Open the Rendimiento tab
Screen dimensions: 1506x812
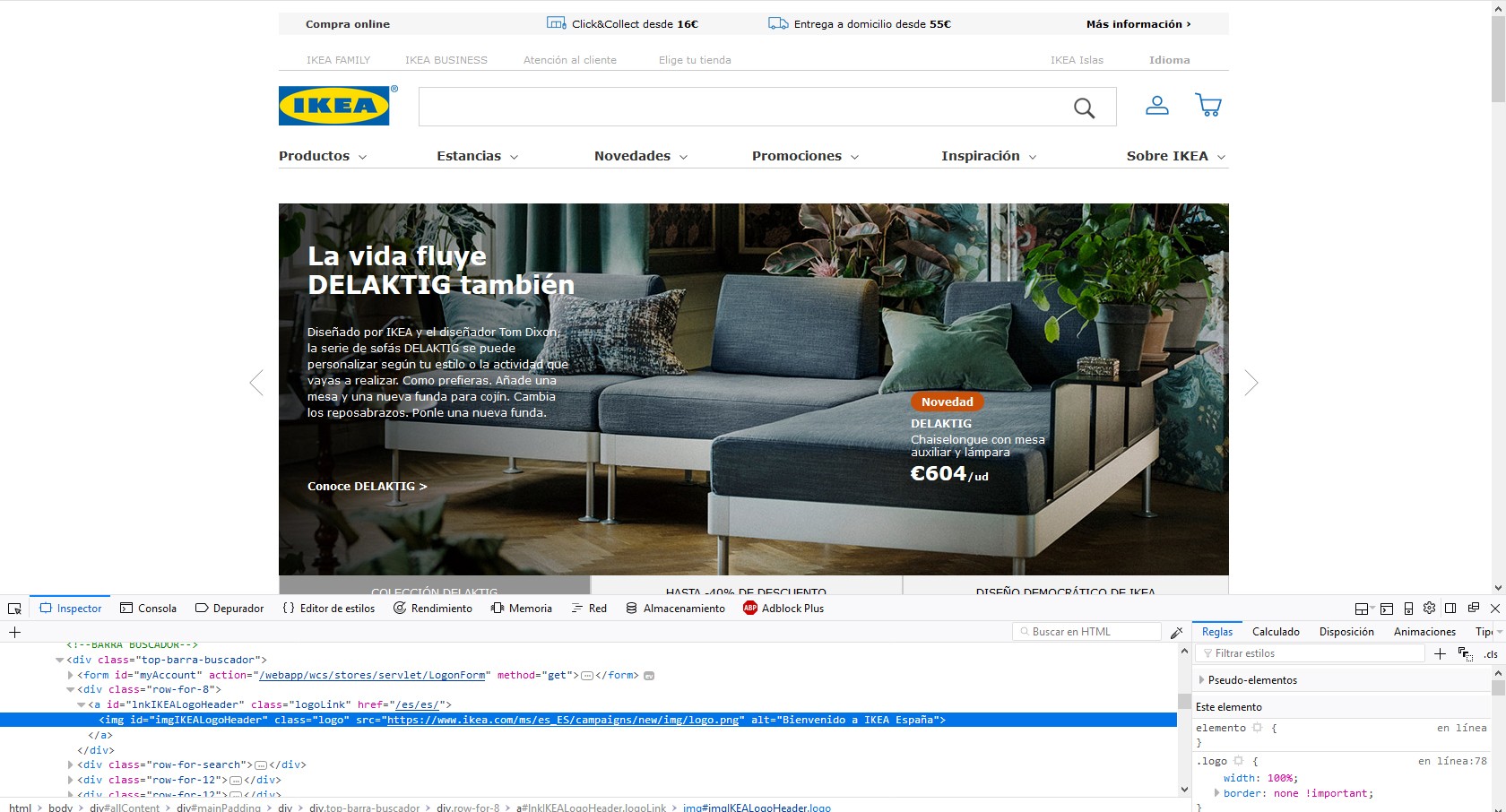pyautogui.click(x=433, y=609)
